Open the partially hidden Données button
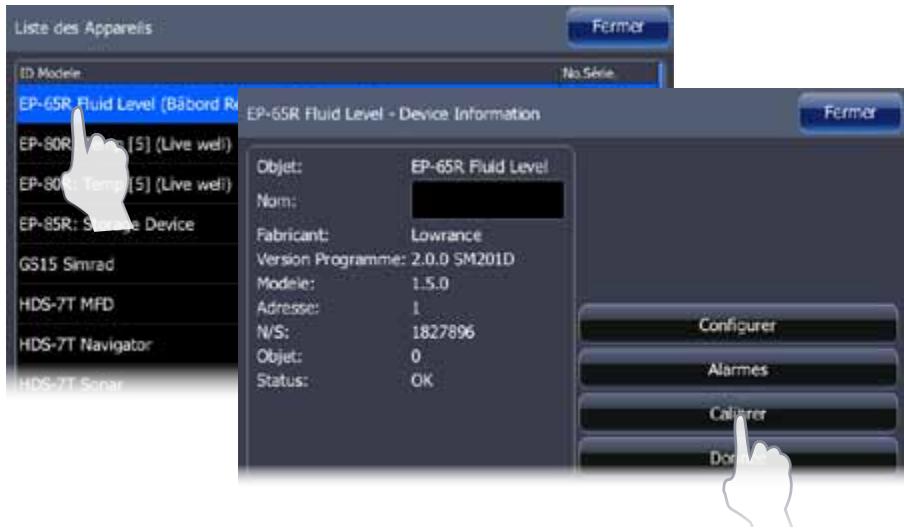Screen dimensions: 904x531 click(737, 455)
